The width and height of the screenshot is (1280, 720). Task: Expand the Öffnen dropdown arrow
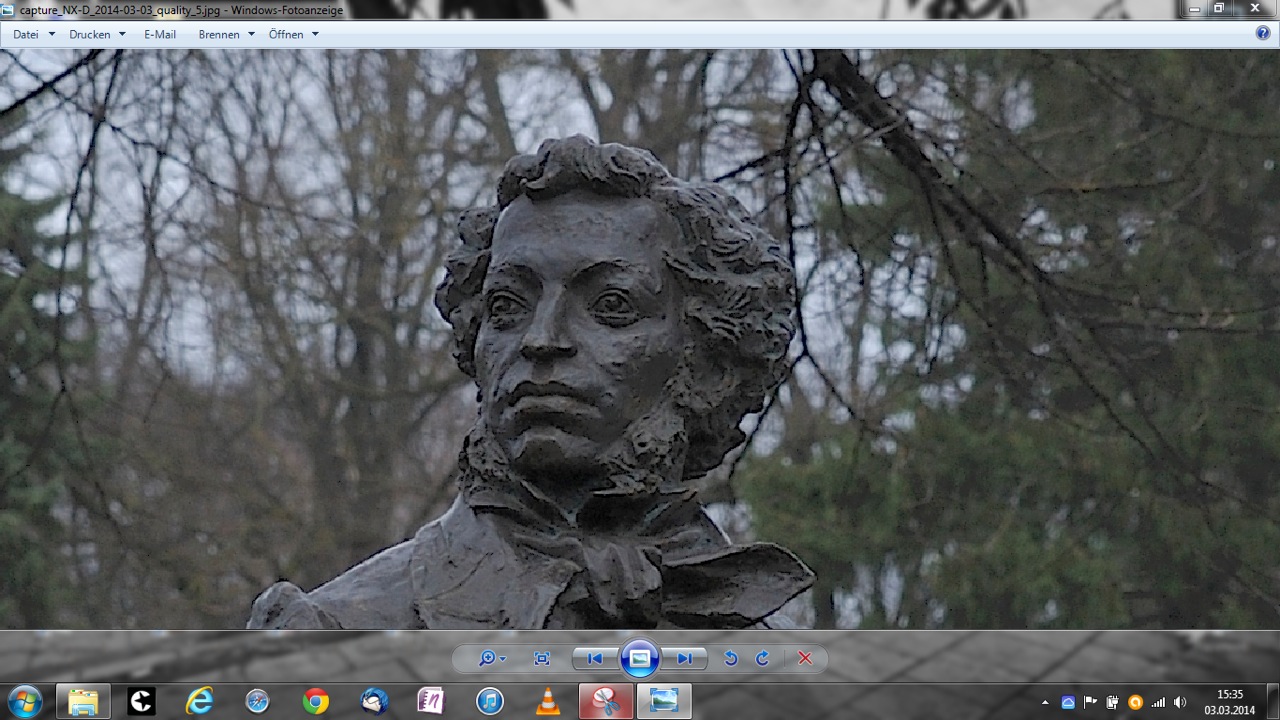point(315,34)
